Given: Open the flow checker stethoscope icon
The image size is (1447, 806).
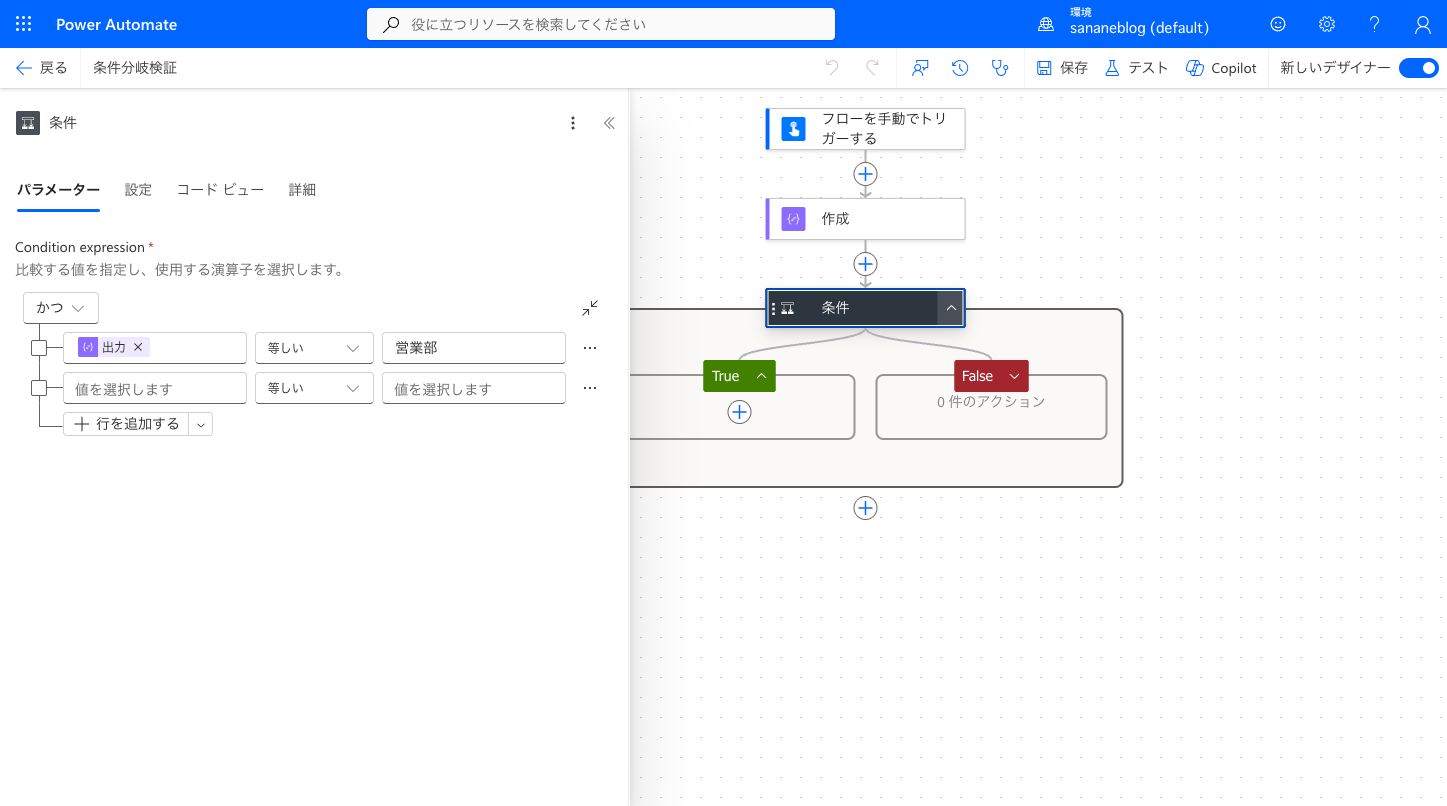Looking at the screenshot, I should [999, 68].
